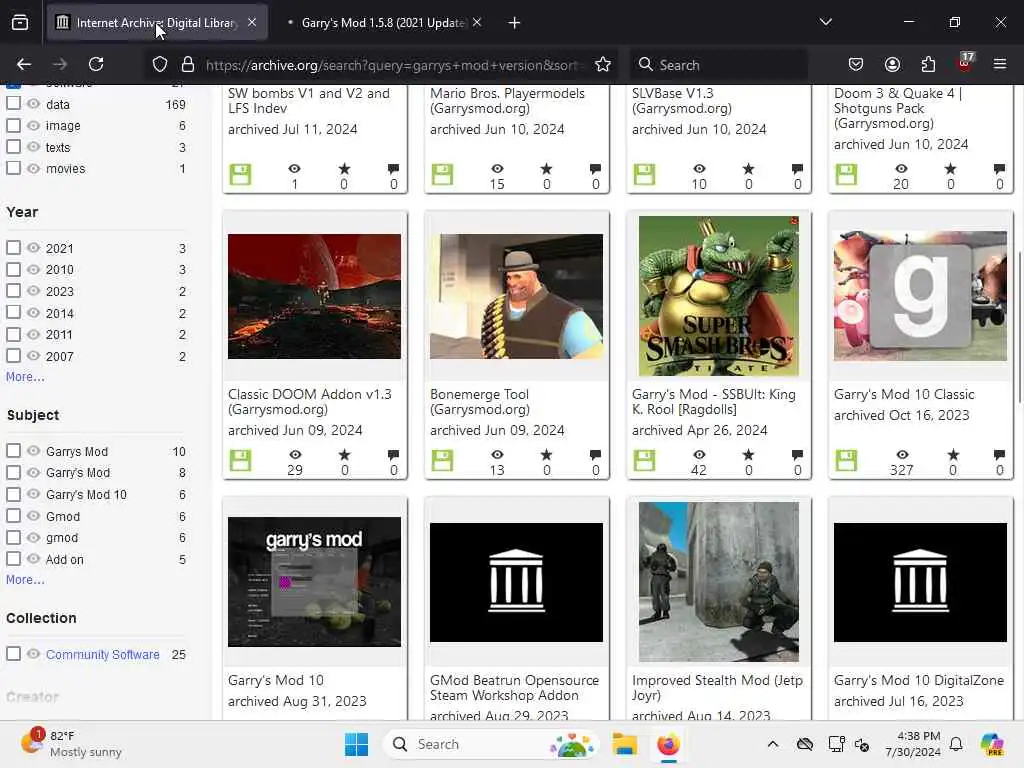Open the Pocket save icon
1024x768 pixels.
coord(856,64)
